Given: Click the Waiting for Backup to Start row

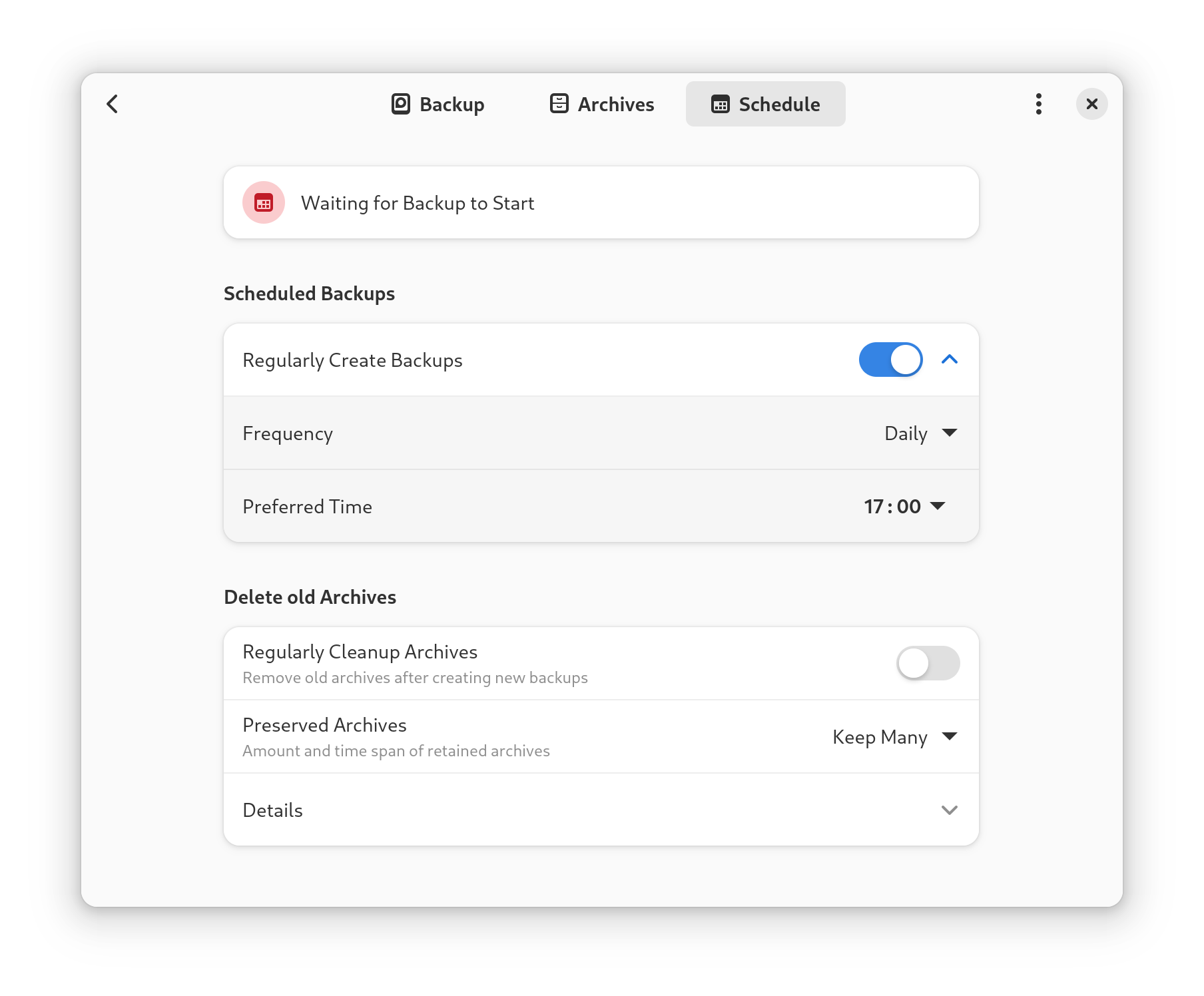Looking at the screenshot, I should 418,203.
